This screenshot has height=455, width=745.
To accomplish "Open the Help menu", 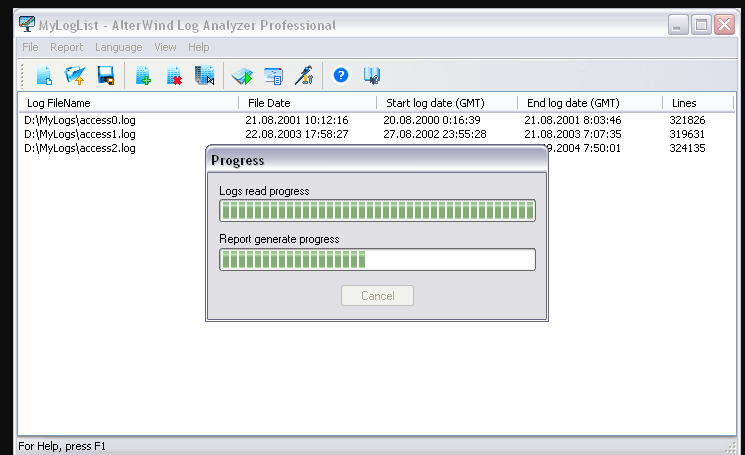I will pyautogui.click(x=199, y=47).
